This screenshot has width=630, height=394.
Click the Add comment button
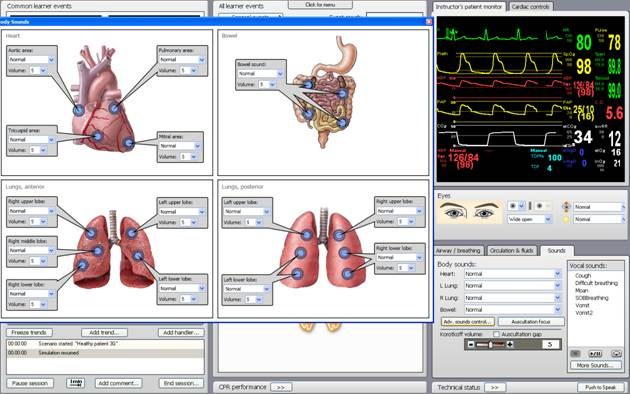[x=118, y=383]
